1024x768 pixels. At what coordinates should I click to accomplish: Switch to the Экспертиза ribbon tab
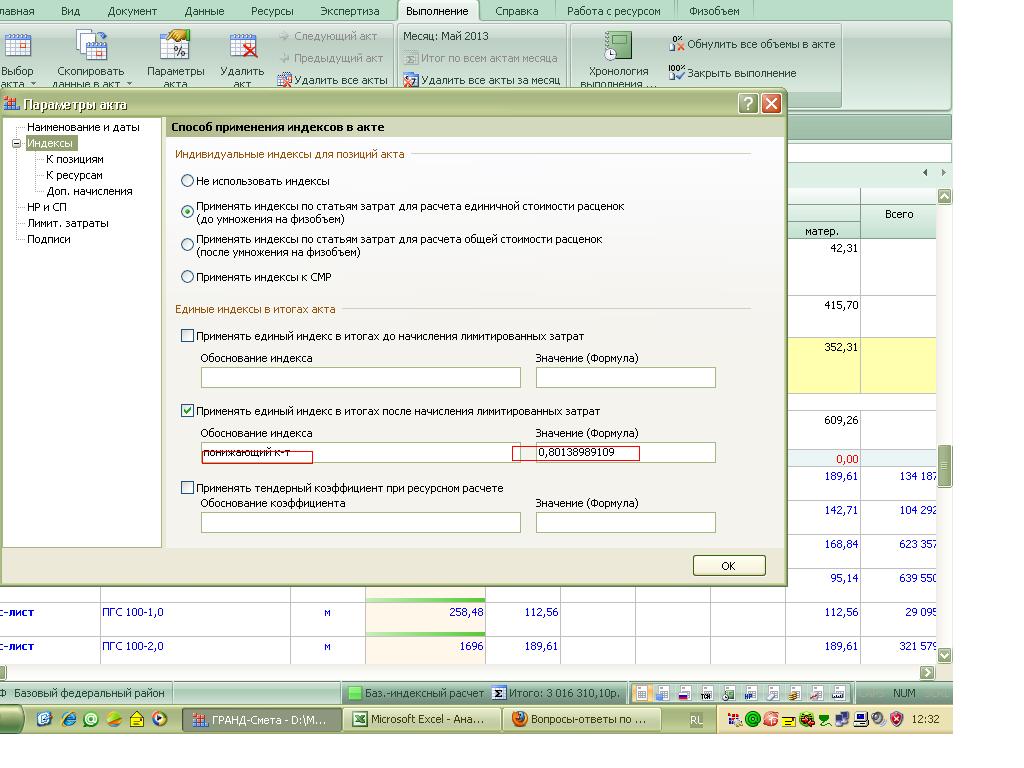[349, 11]
